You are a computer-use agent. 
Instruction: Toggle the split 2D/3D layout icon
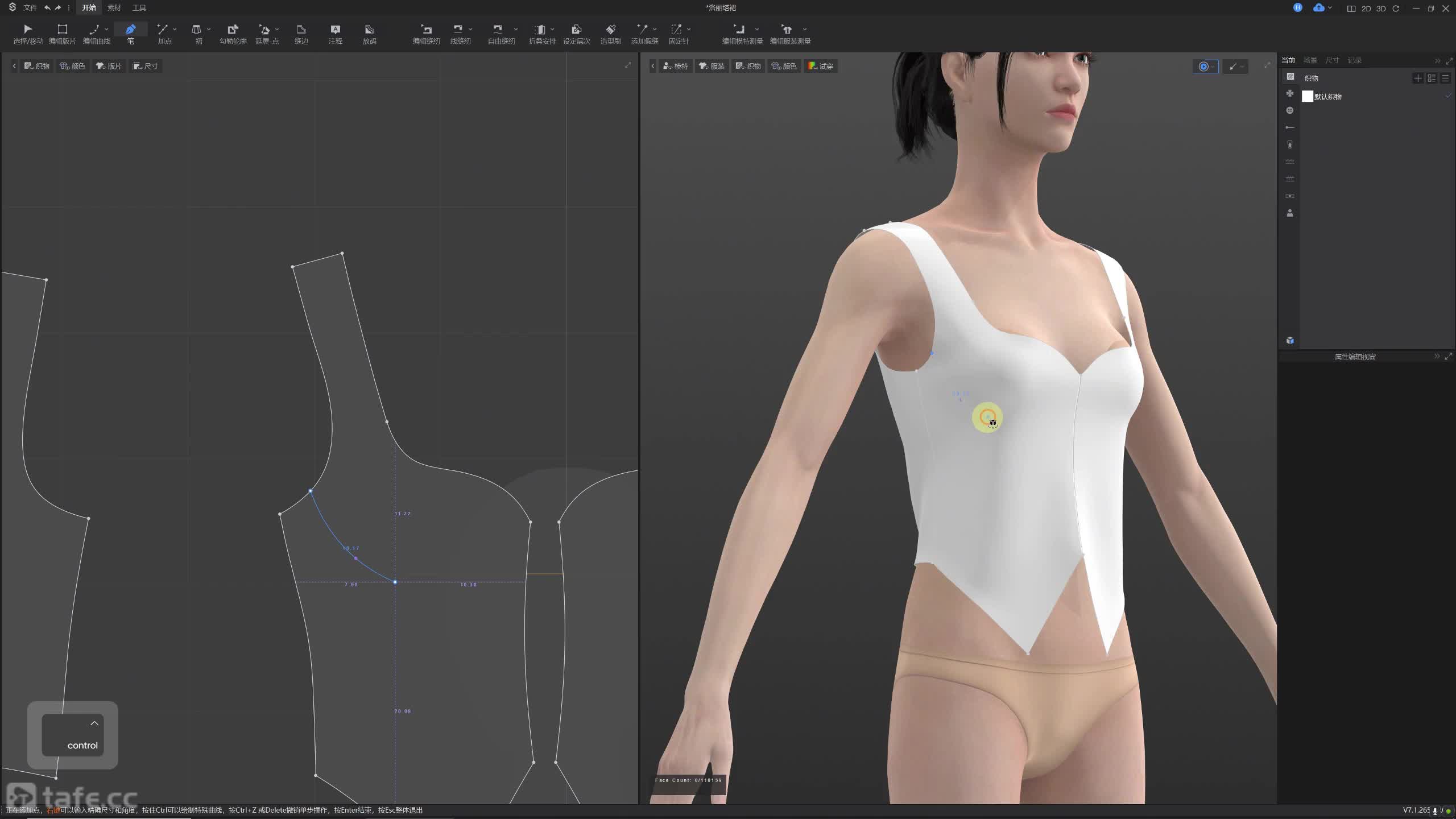[x=1351, y=9]
